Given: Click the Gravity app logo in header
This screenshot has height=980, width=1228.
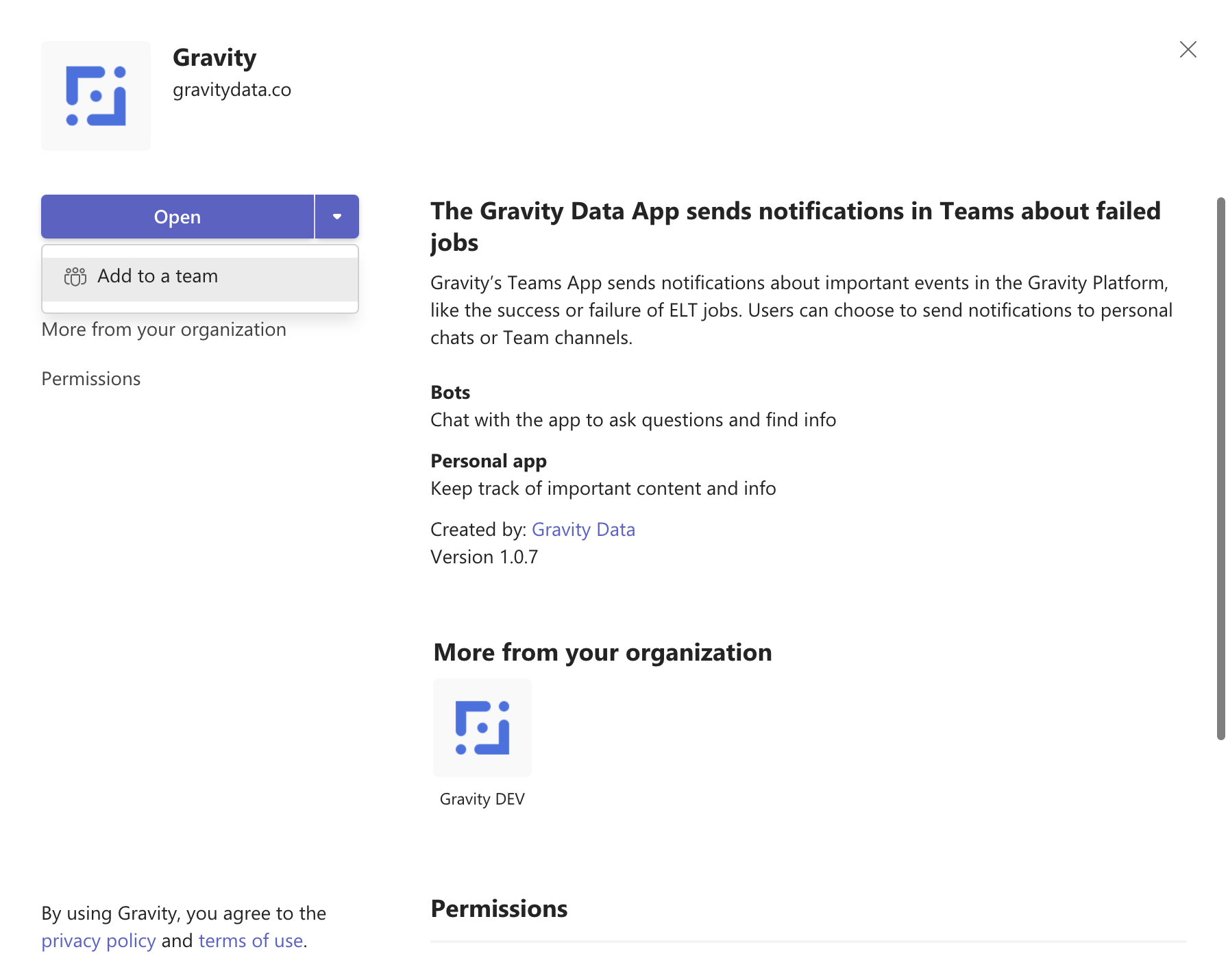Looking at the screenshot, I should pos(96,96).
